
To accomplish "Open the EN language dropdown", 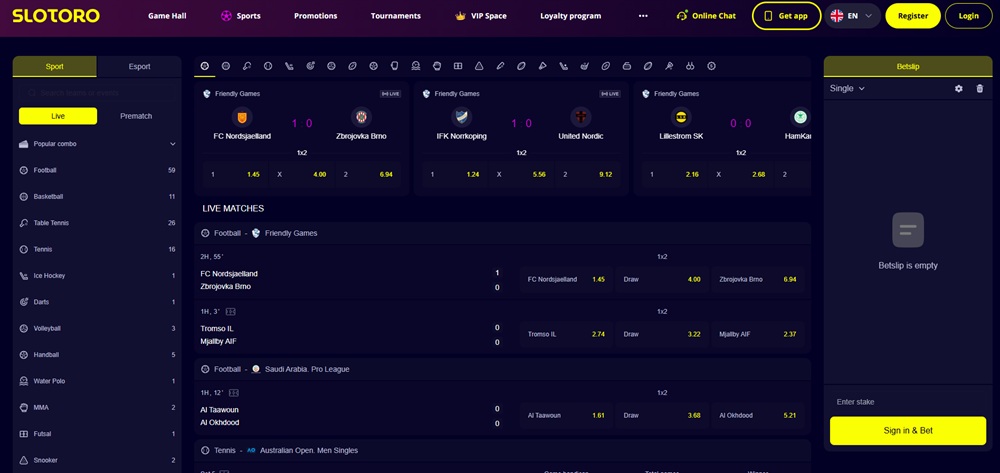I will [x=852, y=16].
